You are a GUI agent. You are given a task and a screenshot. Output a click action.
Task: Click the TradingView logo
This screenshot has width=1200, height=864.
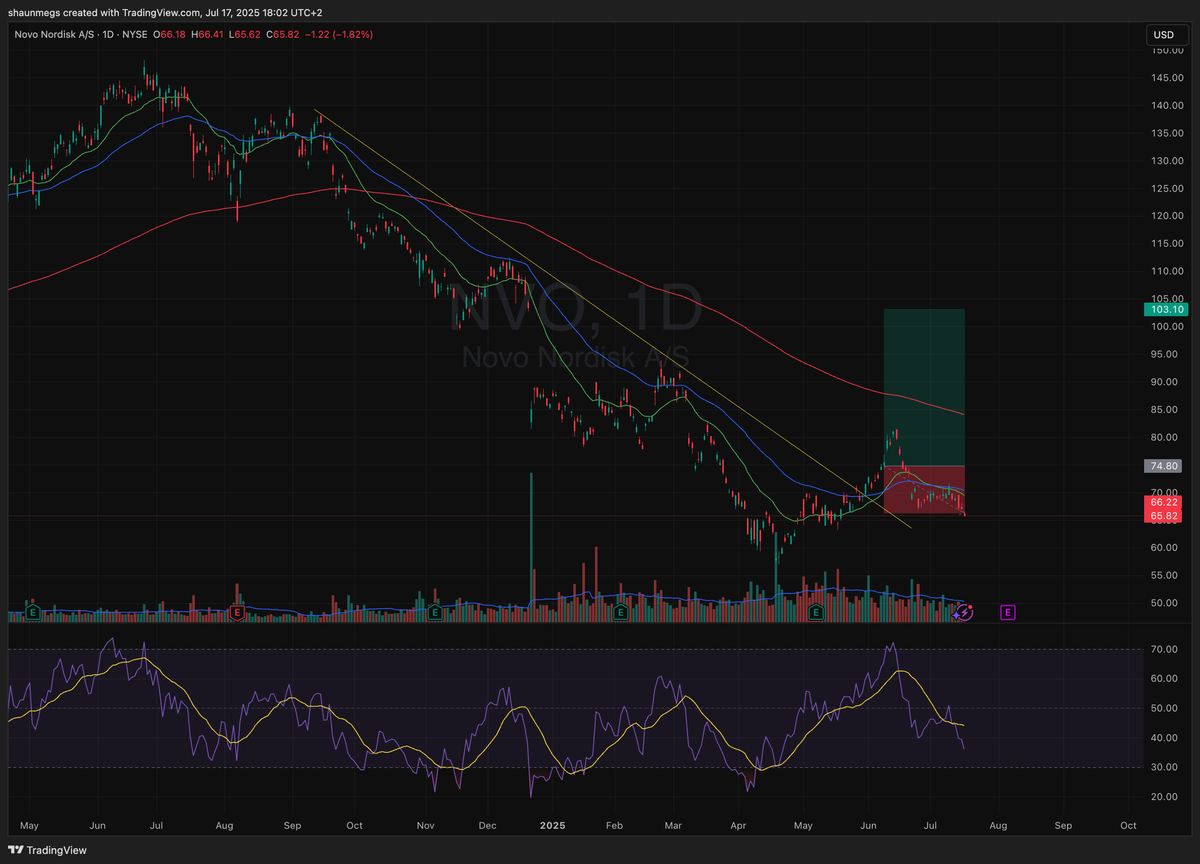click(x=48, y=850)
